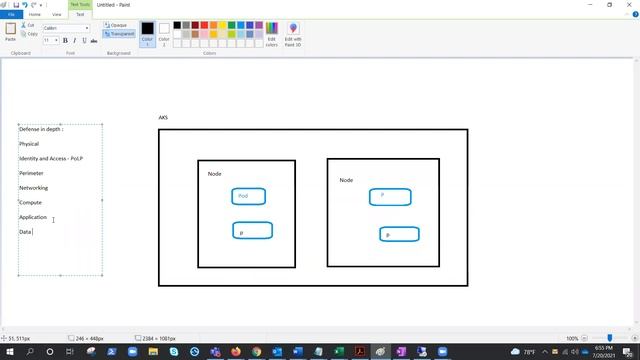Select Color 2 background box
This screenshot has height=360, width=640.
[164, 34]
